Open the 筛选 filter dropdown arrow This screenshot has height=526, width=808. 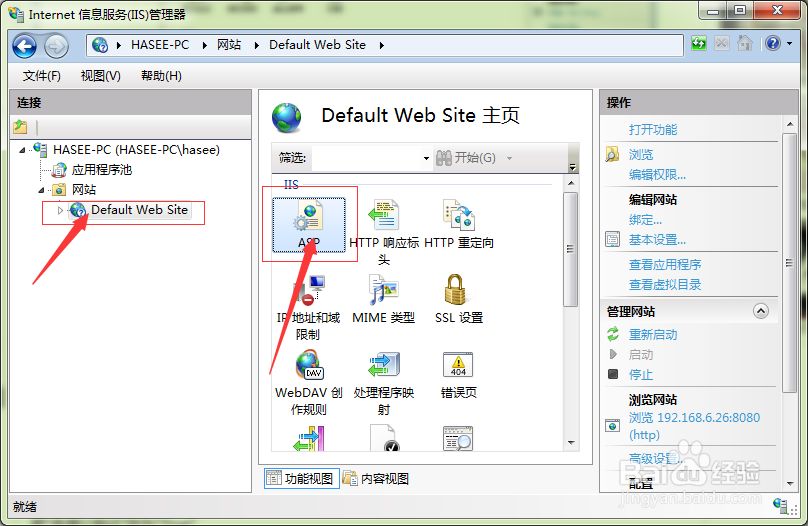click(426, 158)
